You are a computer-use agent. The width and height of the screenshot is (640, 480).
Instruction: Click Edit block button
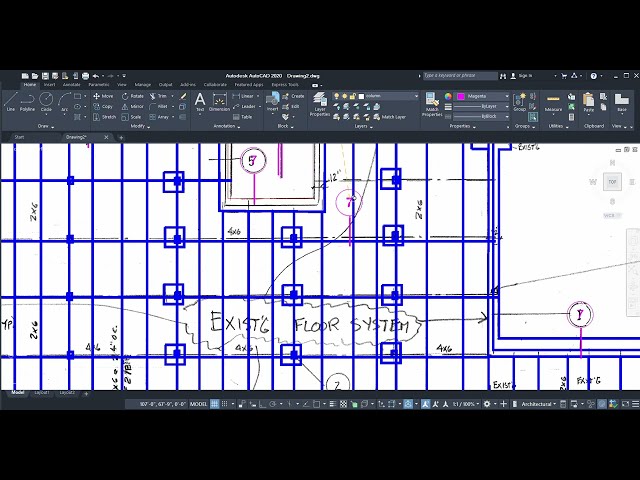[x=291, y=107]
